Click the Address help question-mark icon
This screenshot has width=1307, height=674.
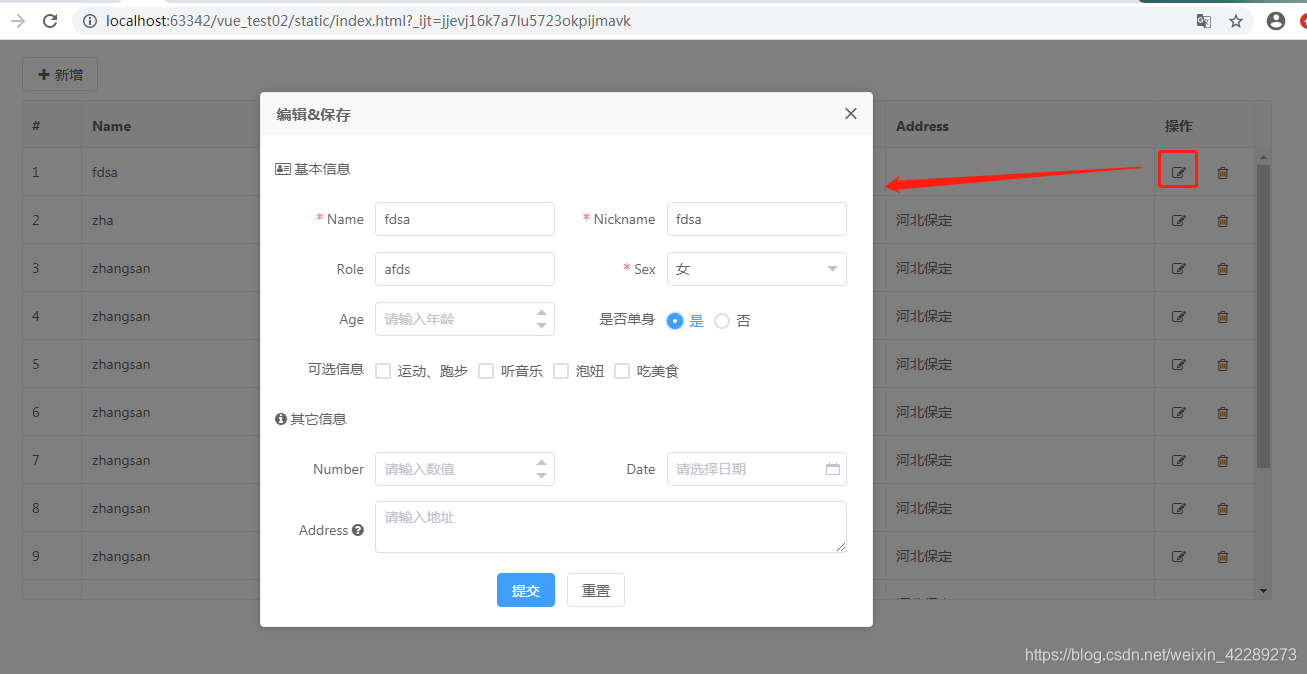pyautogui.click(x=357, y=530)
